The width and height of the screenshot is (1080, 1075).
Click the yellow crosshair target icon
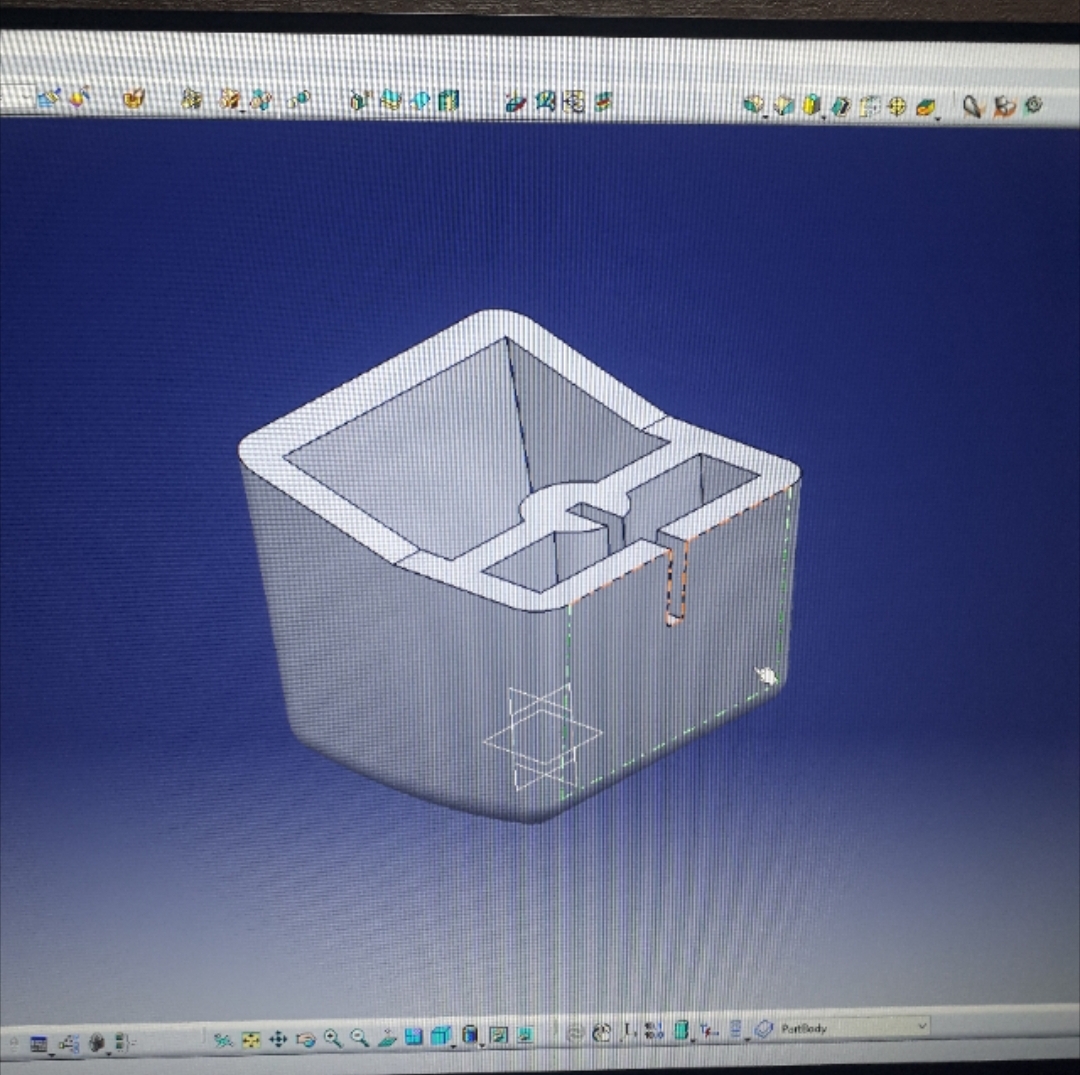(897, 107)
